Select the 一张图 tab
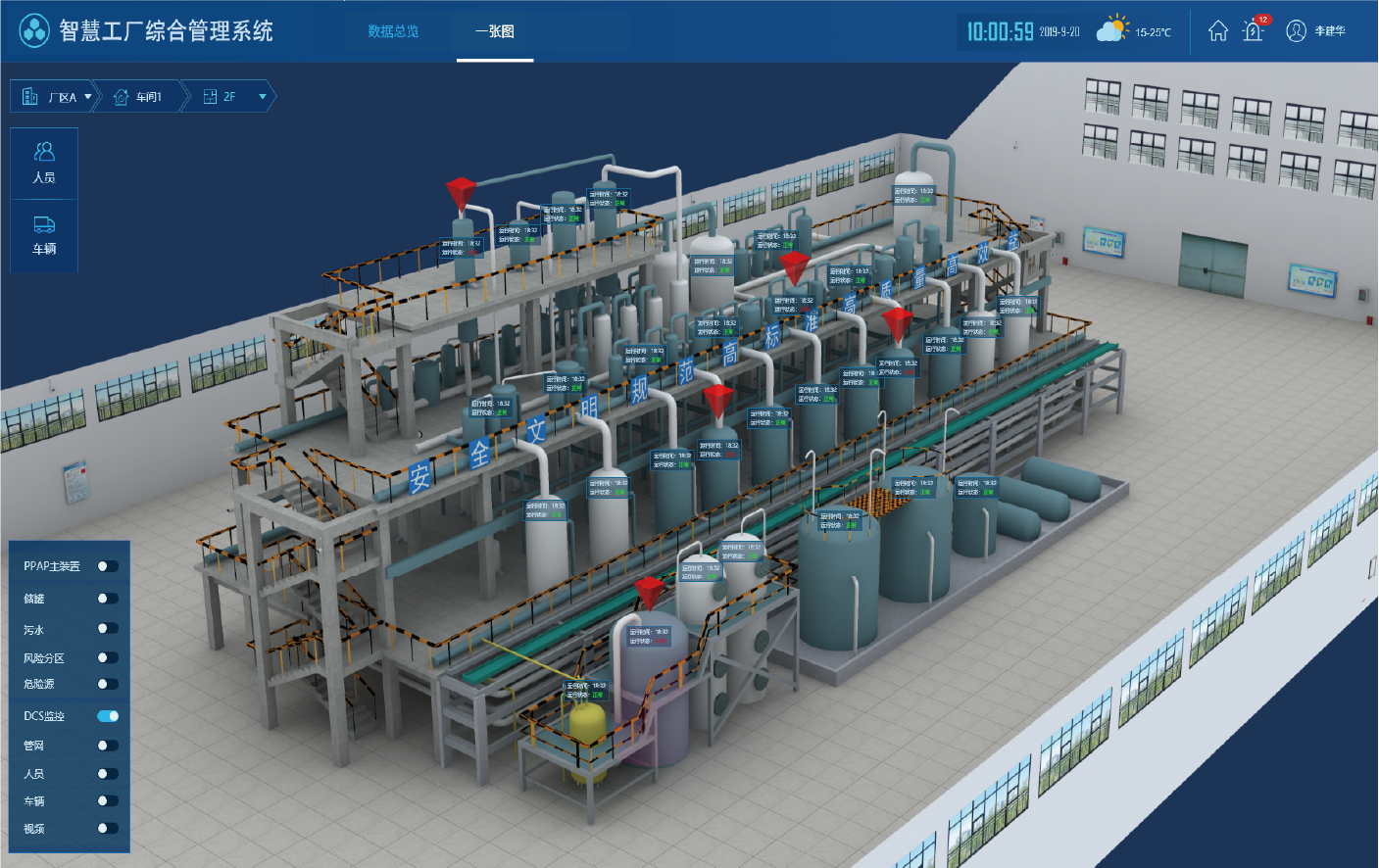This screenshot has height=868, width=1379. click(495, 31)
